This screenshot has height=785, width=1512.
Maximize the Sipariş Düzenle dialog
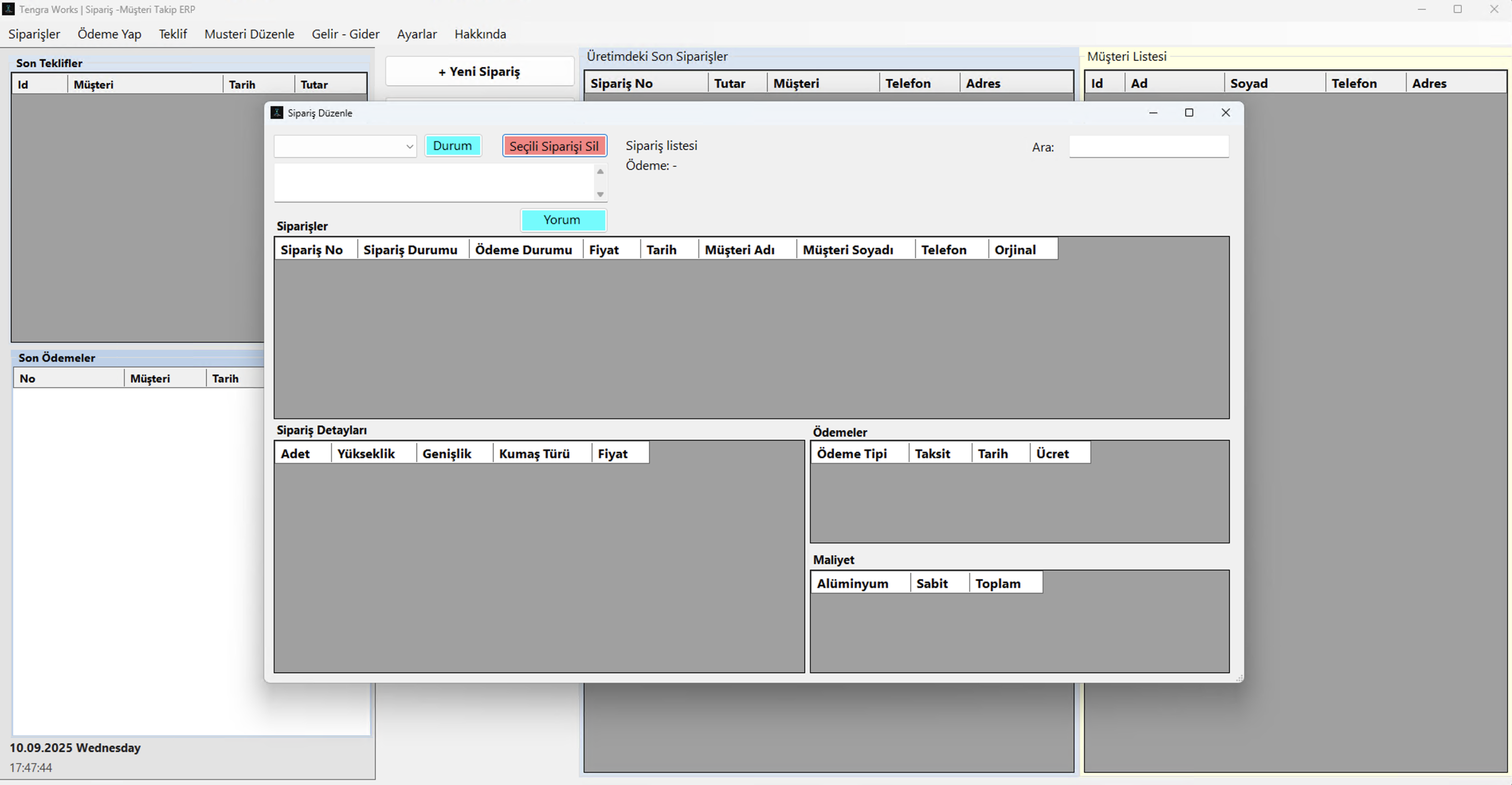(x=1189, y=112)
